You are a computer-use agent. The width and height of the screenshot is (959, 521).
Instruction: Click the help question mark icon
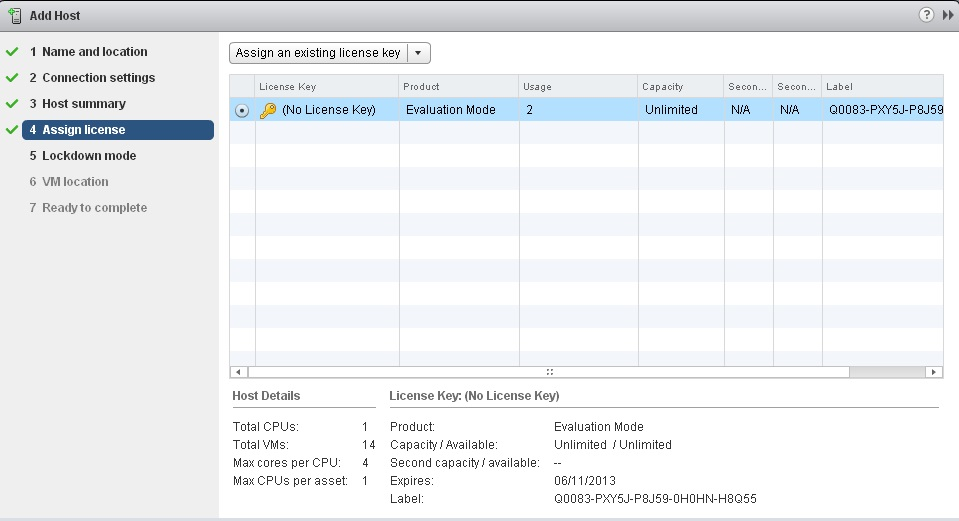[925, 15]
